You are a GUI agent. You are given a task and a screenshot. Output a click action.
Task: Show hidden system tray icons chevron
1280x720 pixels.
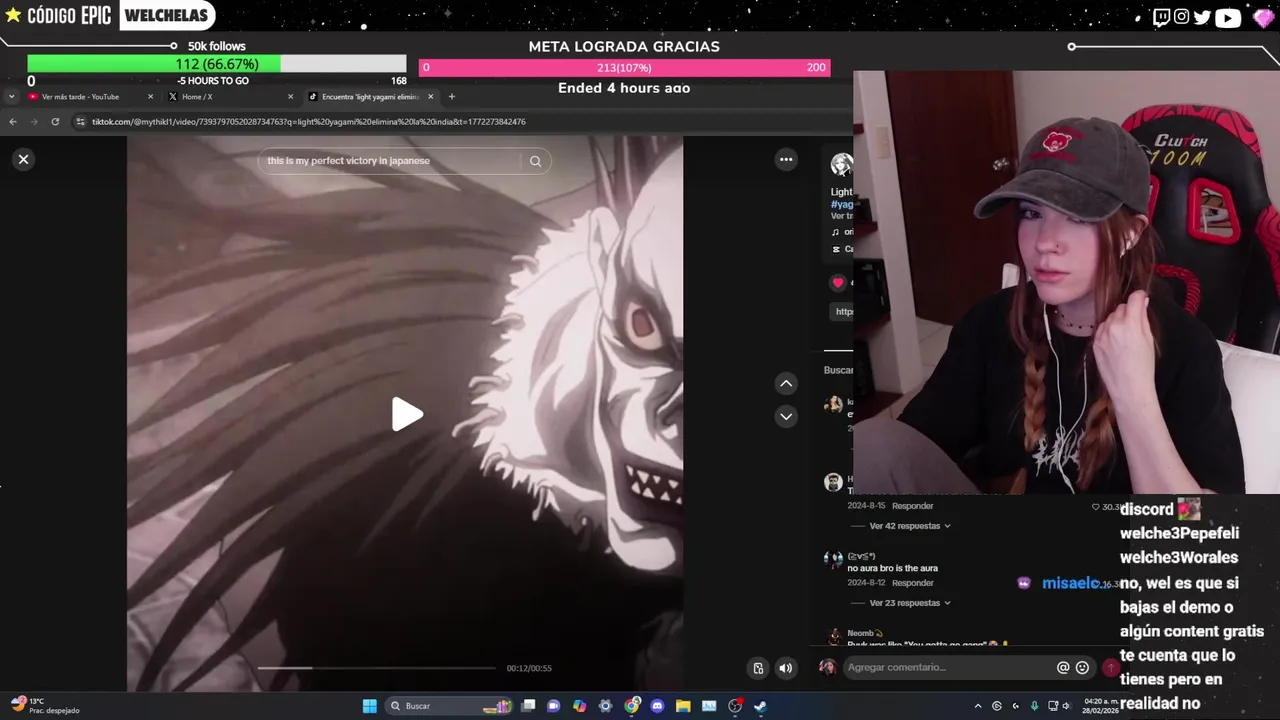pyautogui.click(x=978, y=706)
